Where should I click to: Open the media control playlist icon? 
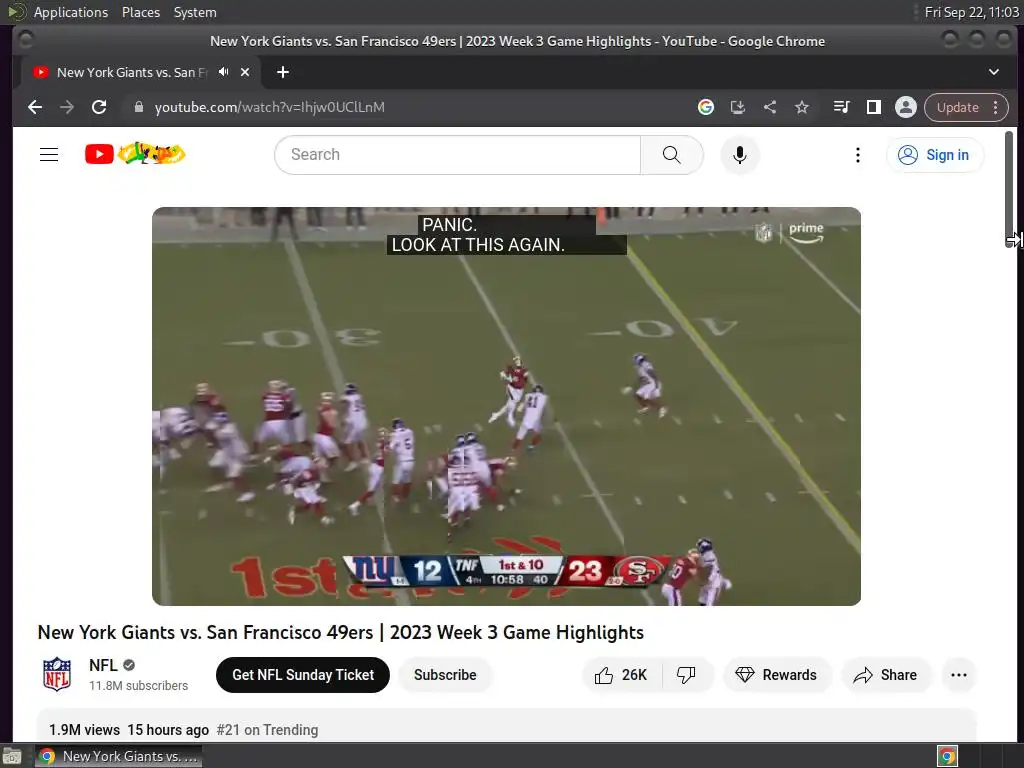click(841, 107)
